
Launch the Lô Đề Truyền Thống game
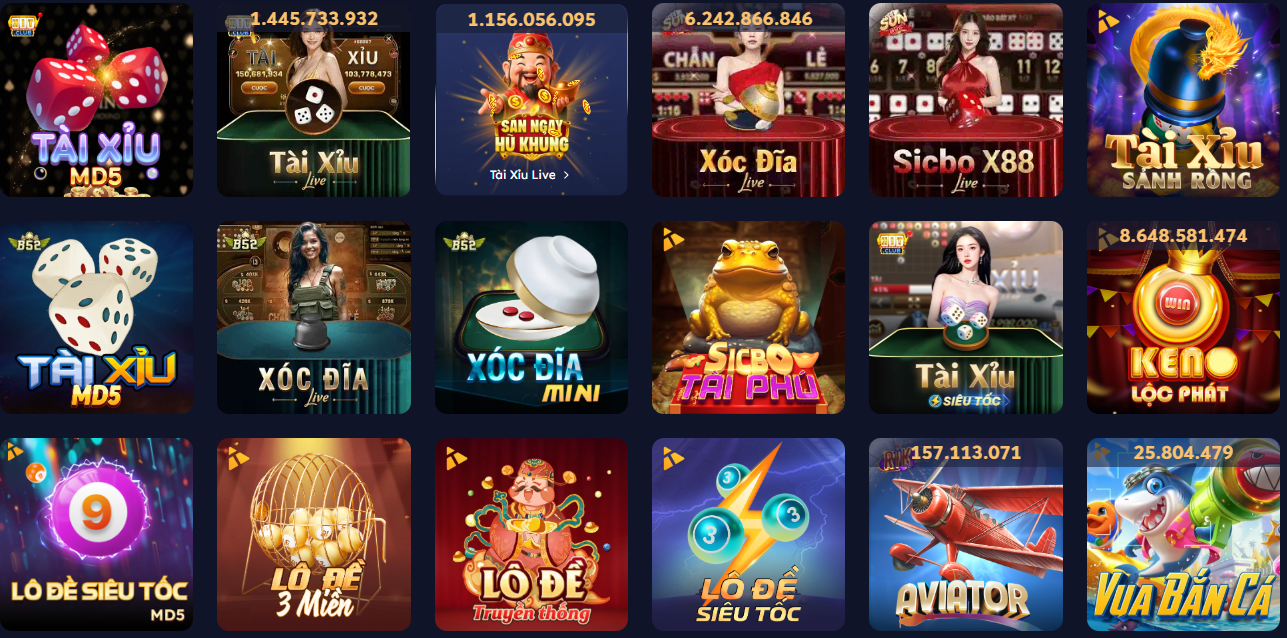[x=531, y=534]
